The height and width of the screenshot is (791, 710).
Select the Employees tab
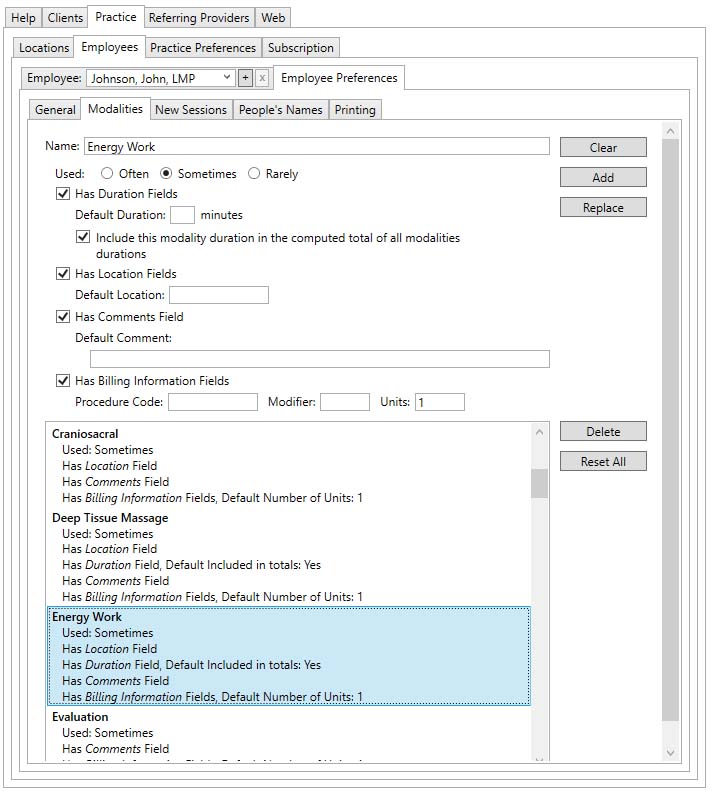click(x=110, y=47)
